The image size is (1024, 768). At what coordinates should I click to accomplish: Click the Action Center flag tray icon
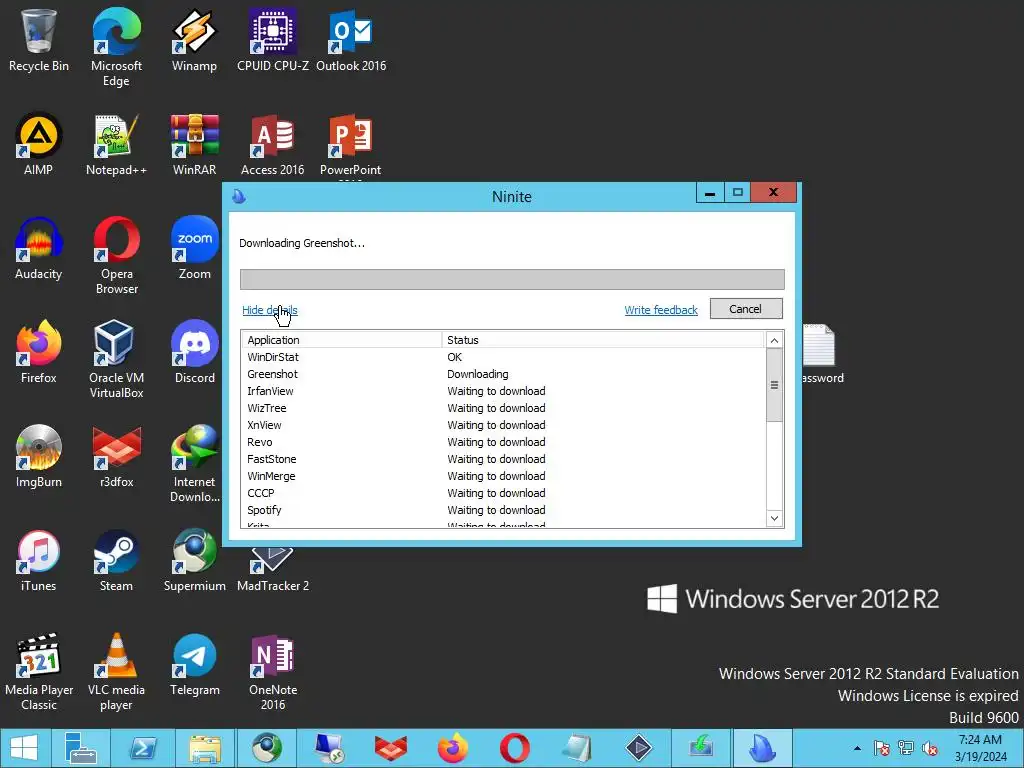tap(882, 748)
